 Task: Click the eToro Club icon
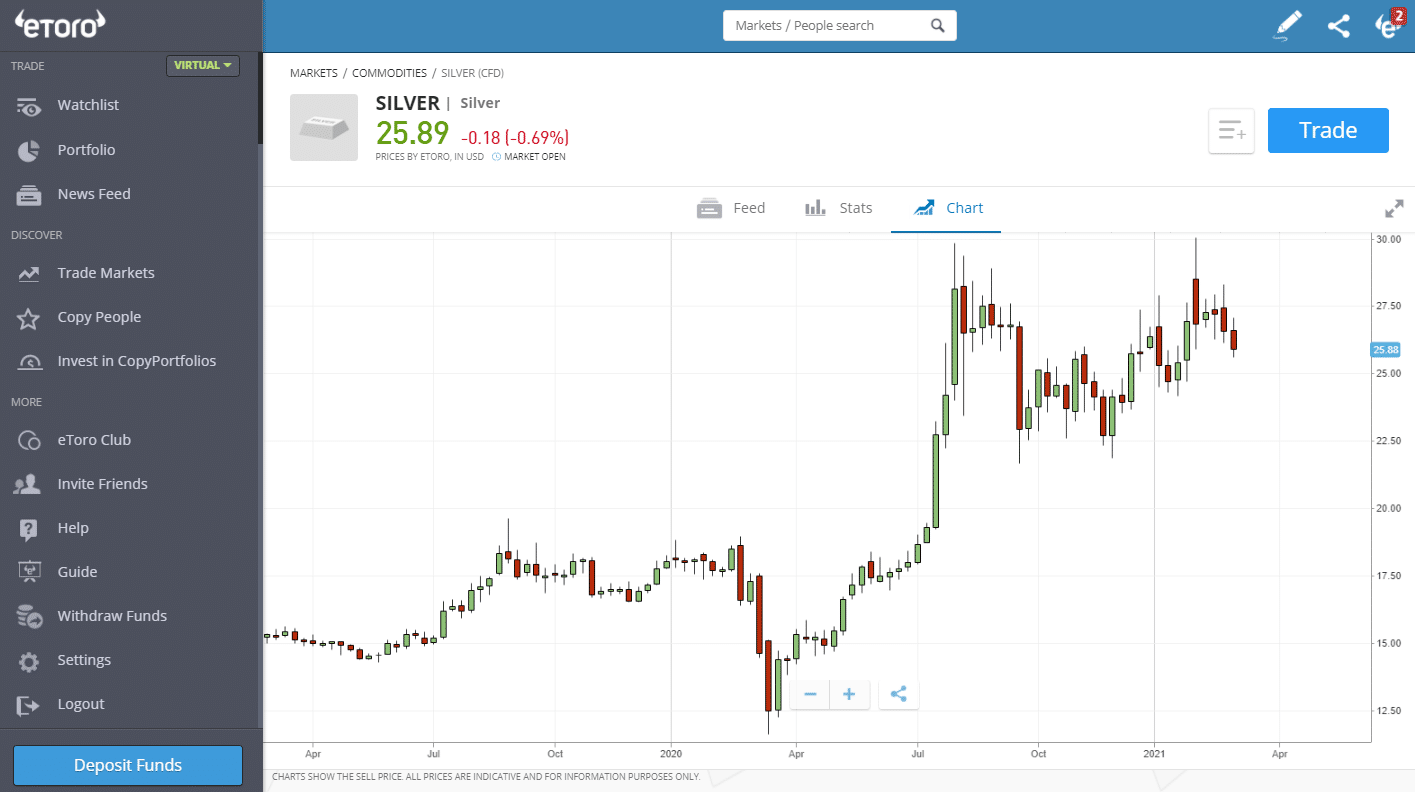28,440
